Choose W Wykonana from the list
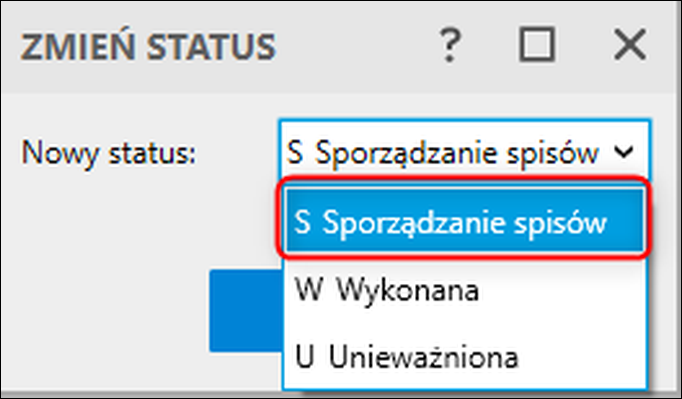The width and height of the screenshot is (682, 399). click(x=465, y=290)
